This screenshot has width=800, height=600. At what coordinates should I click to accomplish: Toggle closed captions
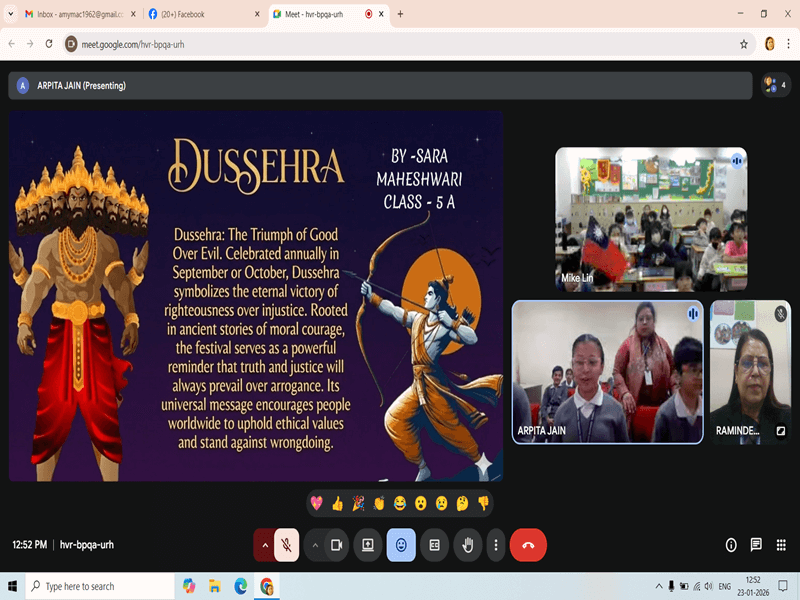click(x=434, y=545)
